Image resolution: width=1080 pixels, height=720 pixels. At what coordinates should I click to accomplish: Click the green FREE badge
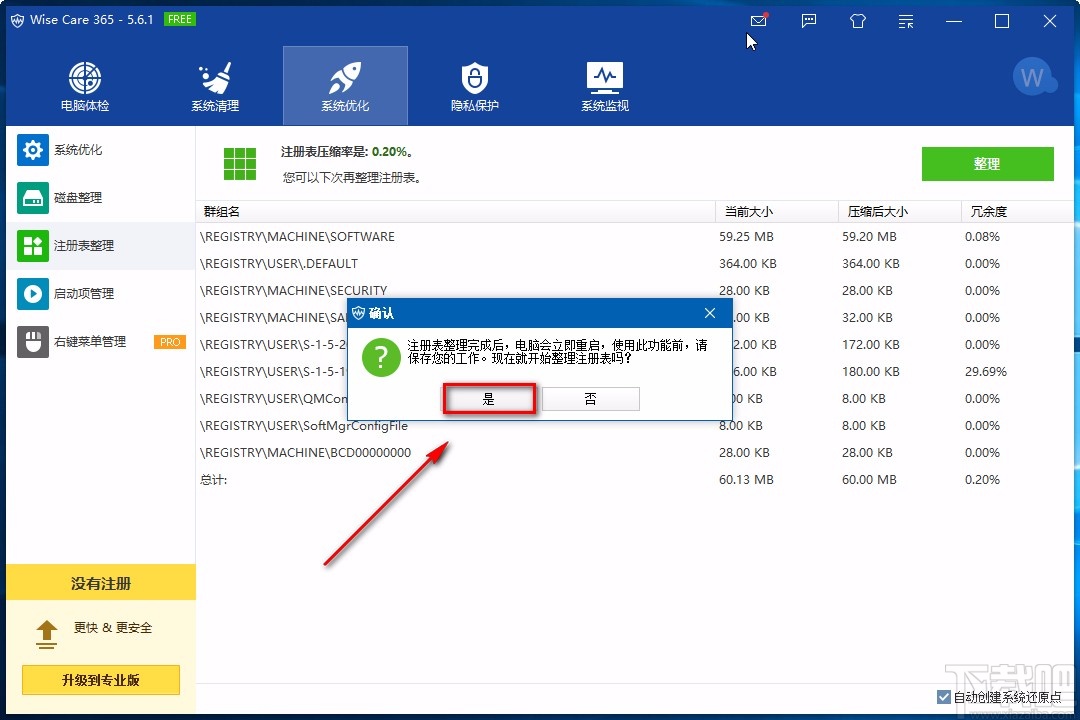point(180,19)
